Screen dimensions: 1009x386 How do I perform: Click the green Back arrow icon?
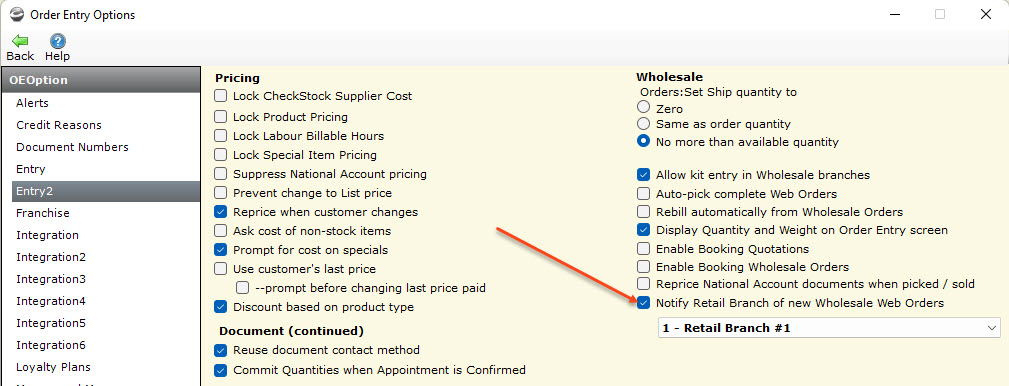coord(20,42)
